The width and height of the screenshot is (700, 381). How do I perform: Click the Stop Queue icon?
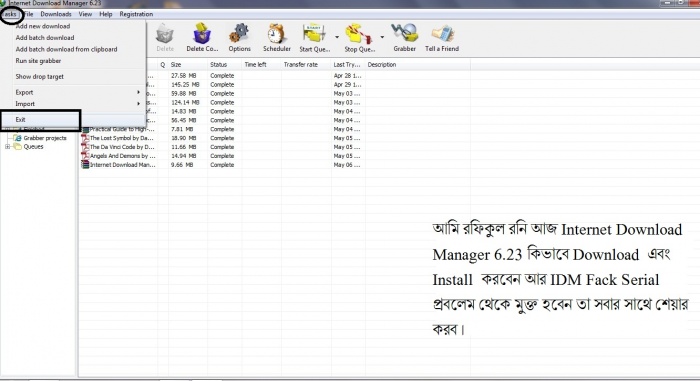point(358,34)
